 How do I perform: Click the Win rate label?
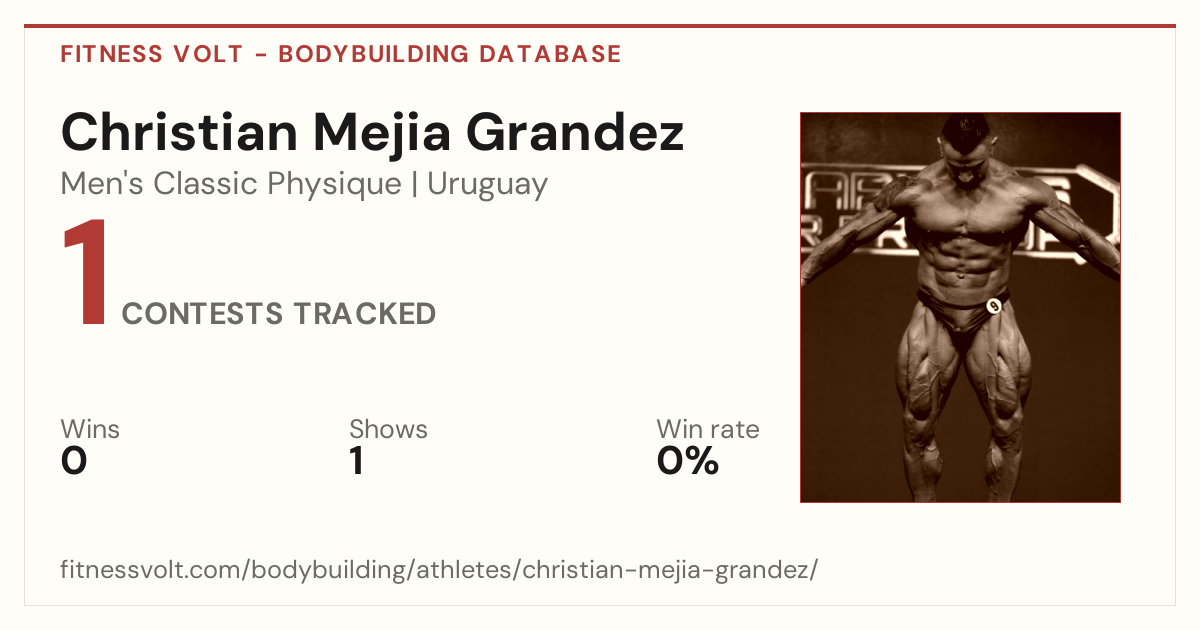pyautogui.click(x=708, y=429)
